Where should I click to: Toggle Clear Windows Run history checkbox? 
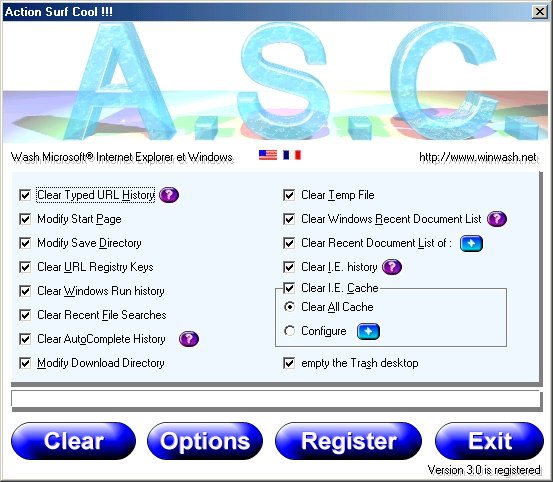(25, 291)
